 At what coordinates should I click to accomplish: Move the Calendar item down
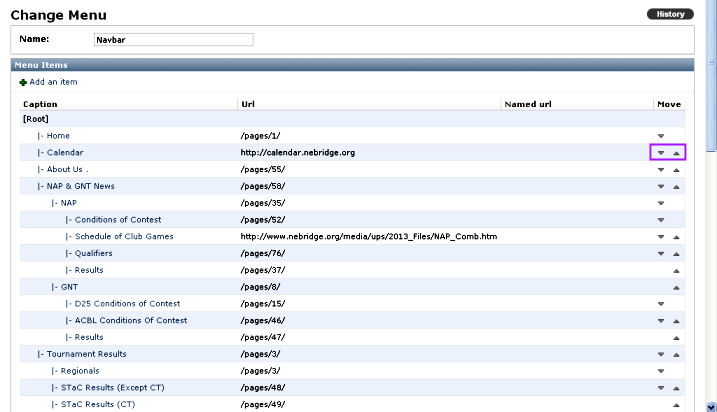660,153
